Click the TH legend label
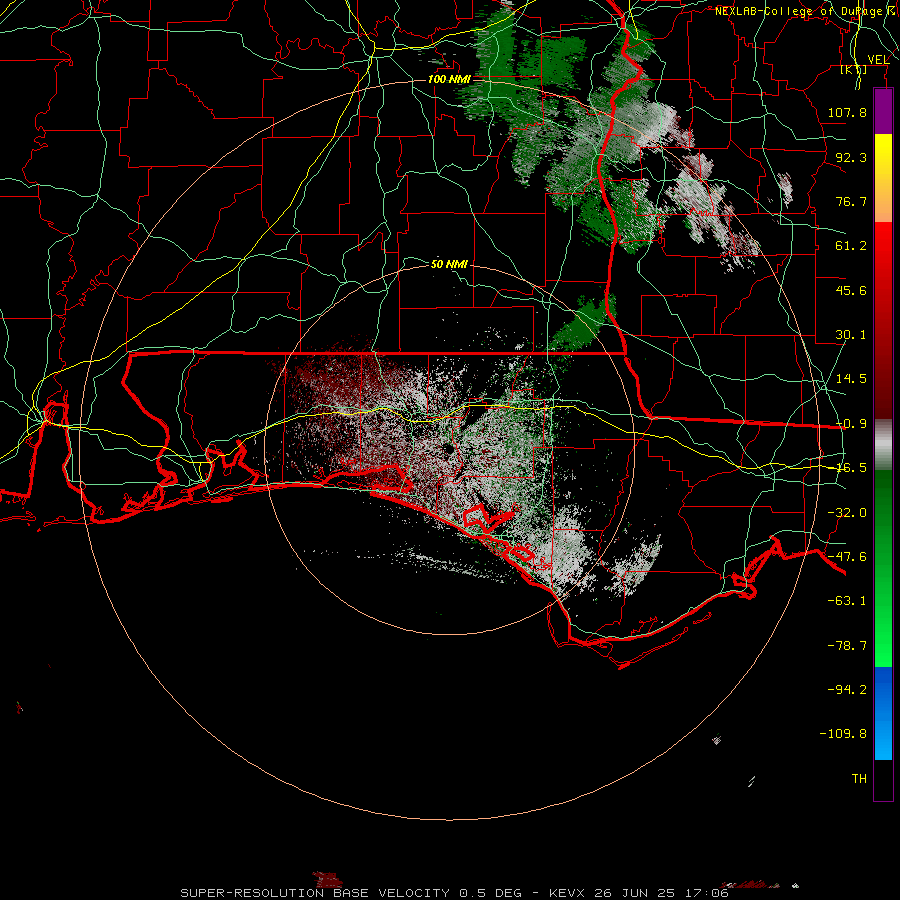This screenshot has height=900, width=900. [x=859, y=778]
